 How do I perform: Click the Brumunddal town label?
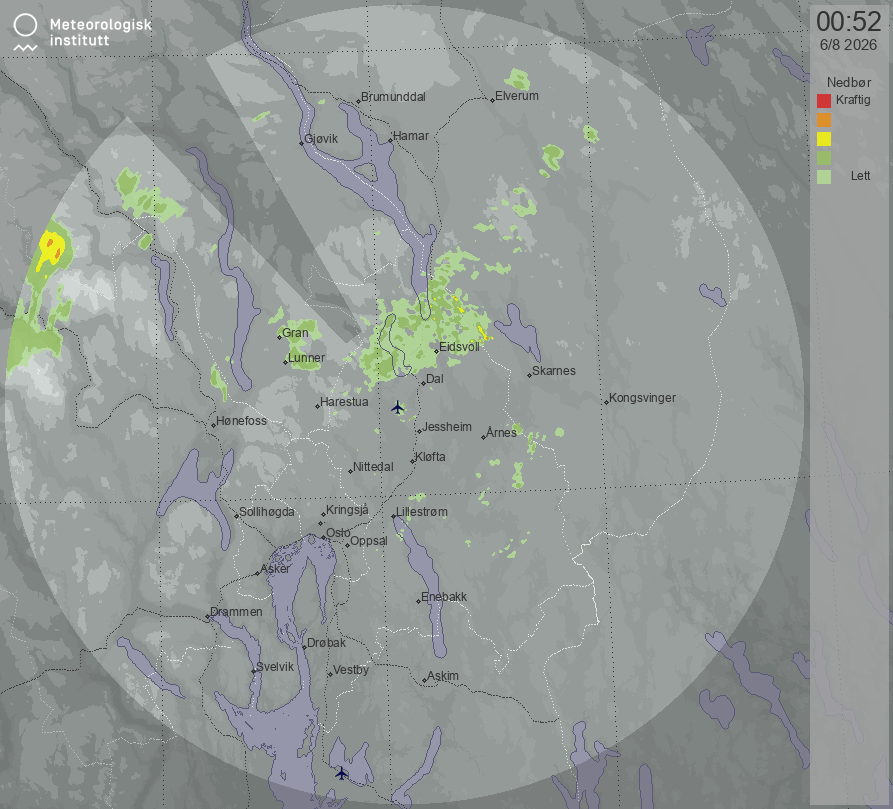(x=393, y=97)
